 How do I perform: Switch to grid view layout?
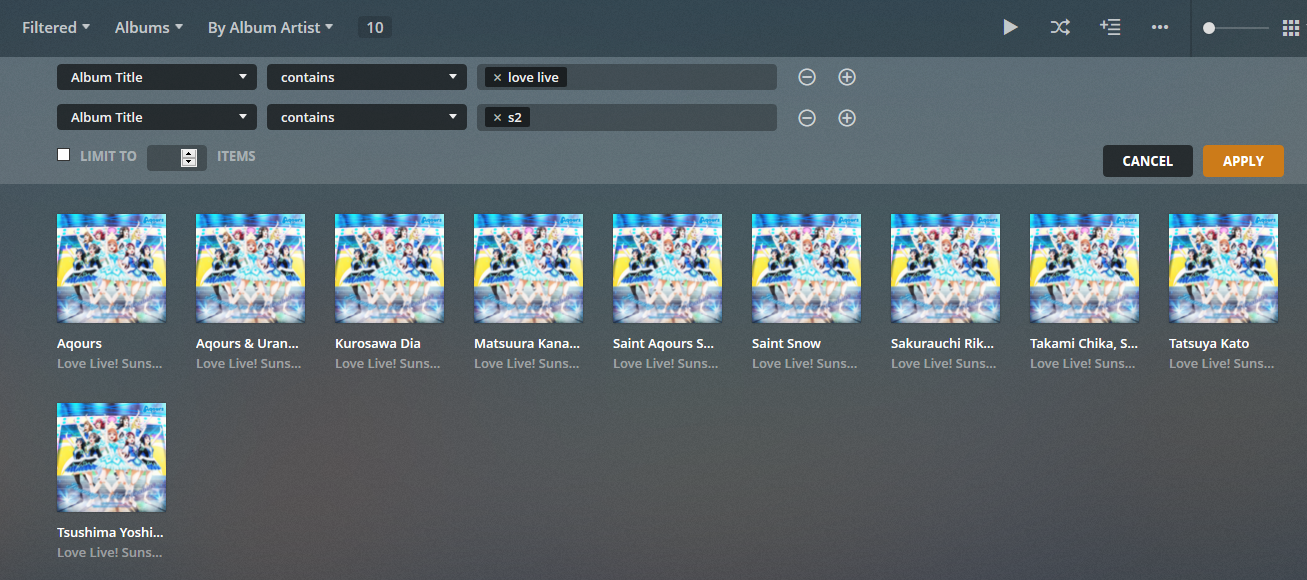point(1290,28)
